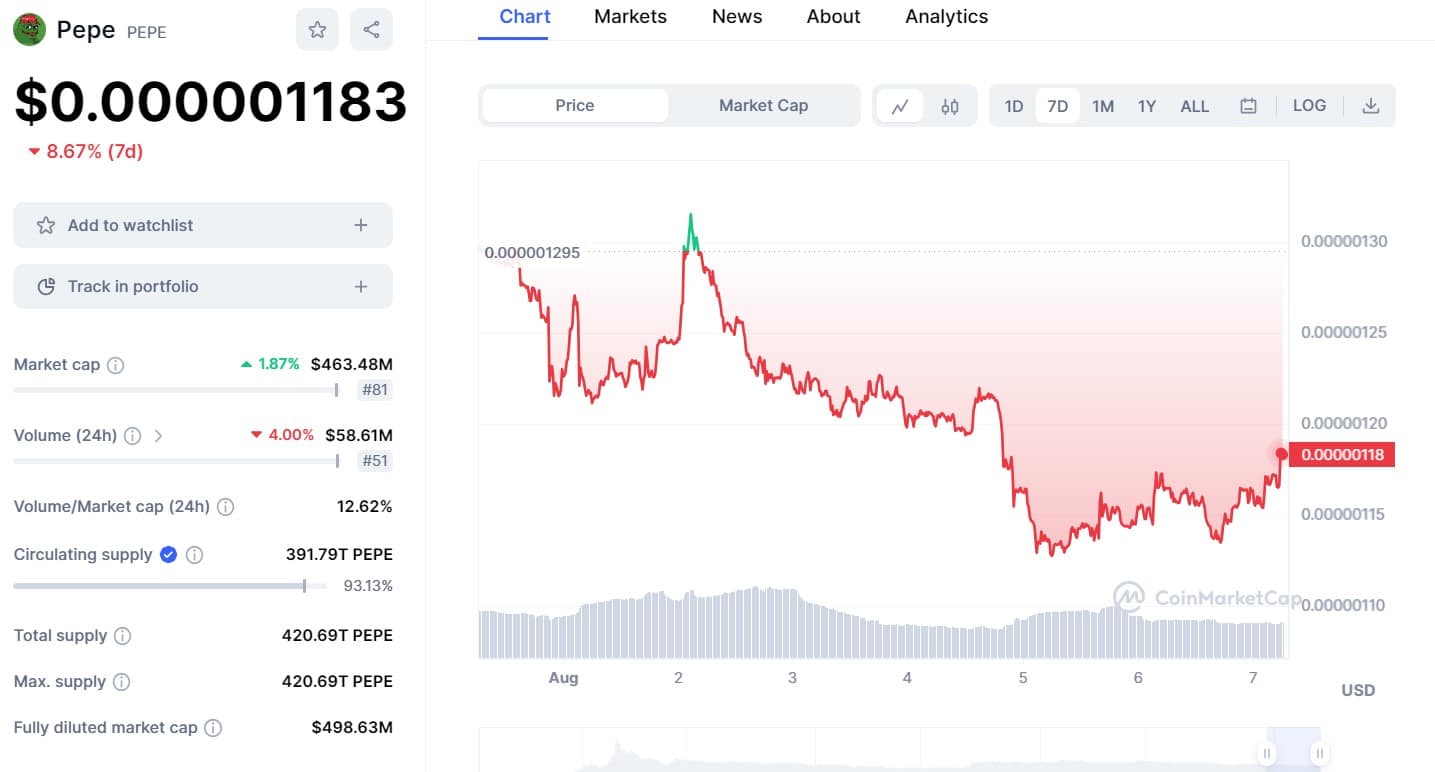Viewport: 1435px width, 772px height.
Task: Open the About tab
Action: 834,17
